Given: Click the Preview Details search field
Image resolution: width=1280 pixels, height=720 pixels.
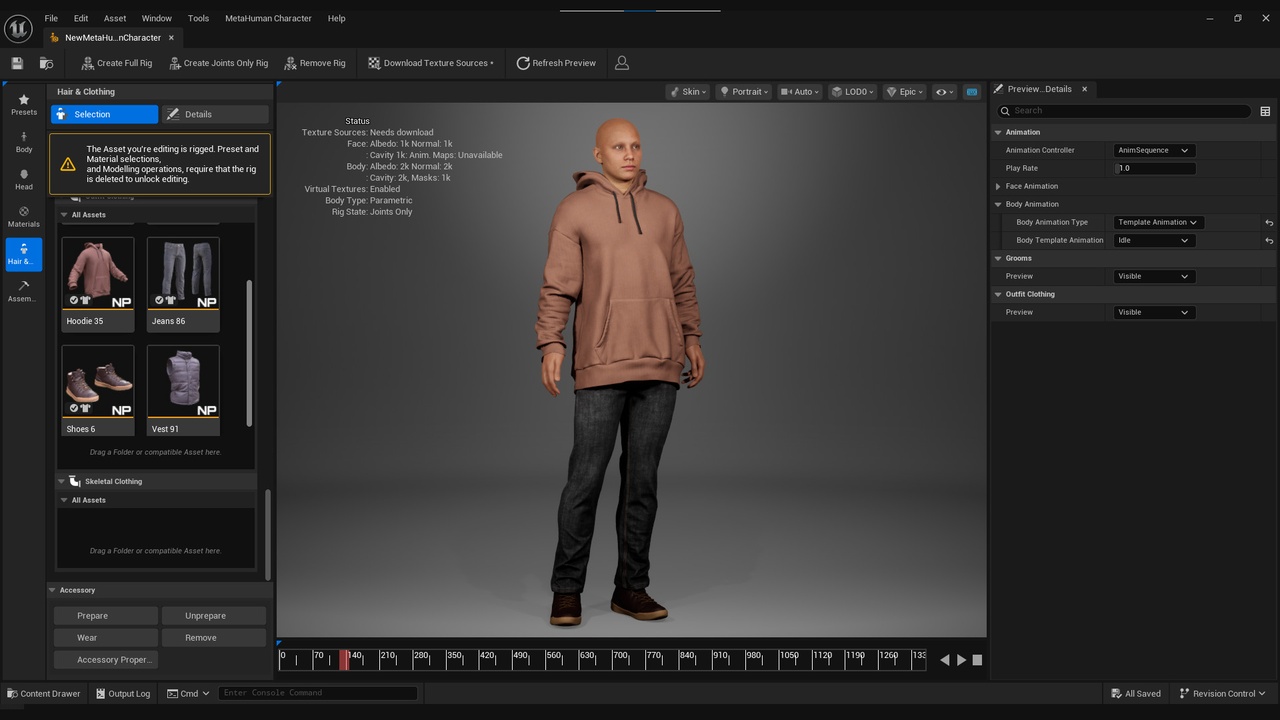Looking at the screenshot, I should [x=1124, y=111].
